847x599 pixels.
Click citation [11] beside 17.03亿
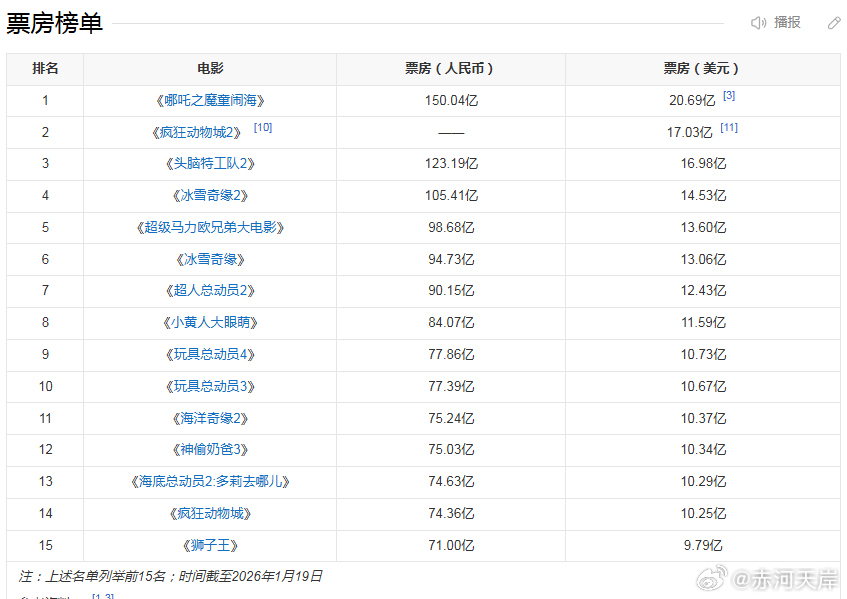tap(729, 128)
